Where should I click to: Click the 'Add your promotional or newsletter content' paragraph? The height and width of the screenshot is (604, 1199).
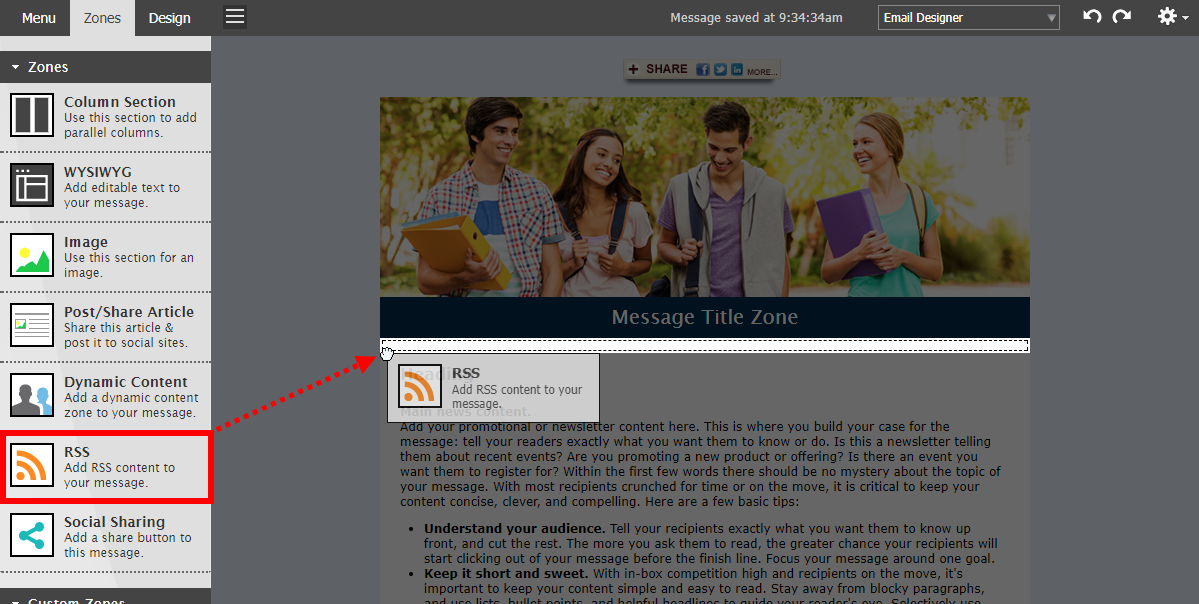[700, 463]
